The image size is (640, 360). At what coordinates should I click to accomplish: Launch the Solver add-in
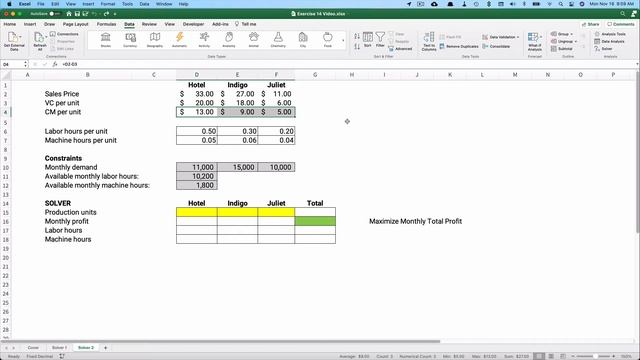click(x=604, y=49)
